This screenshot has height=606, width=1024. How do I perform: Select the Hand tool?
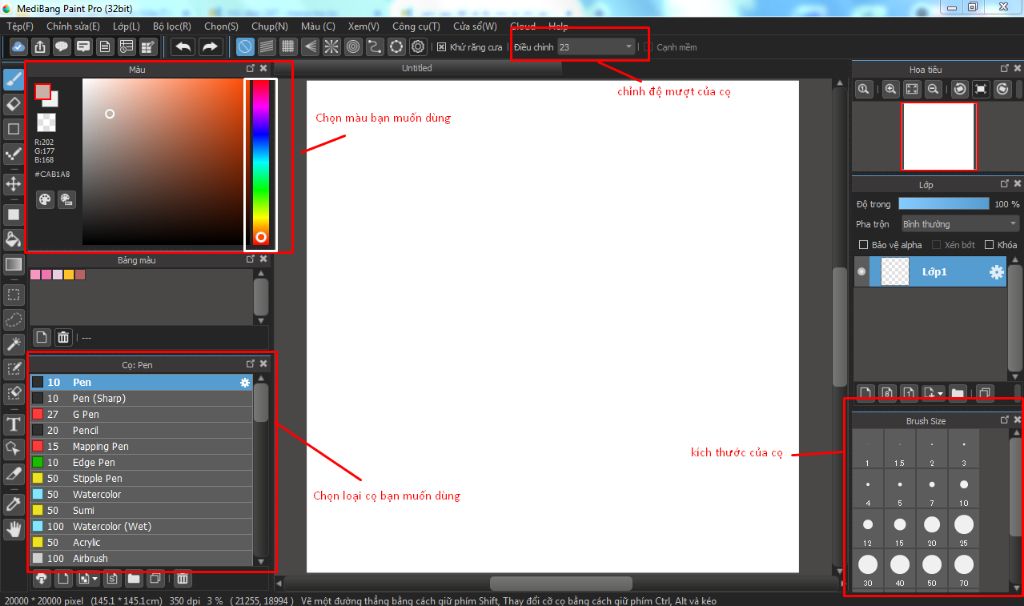coord(13,528)
